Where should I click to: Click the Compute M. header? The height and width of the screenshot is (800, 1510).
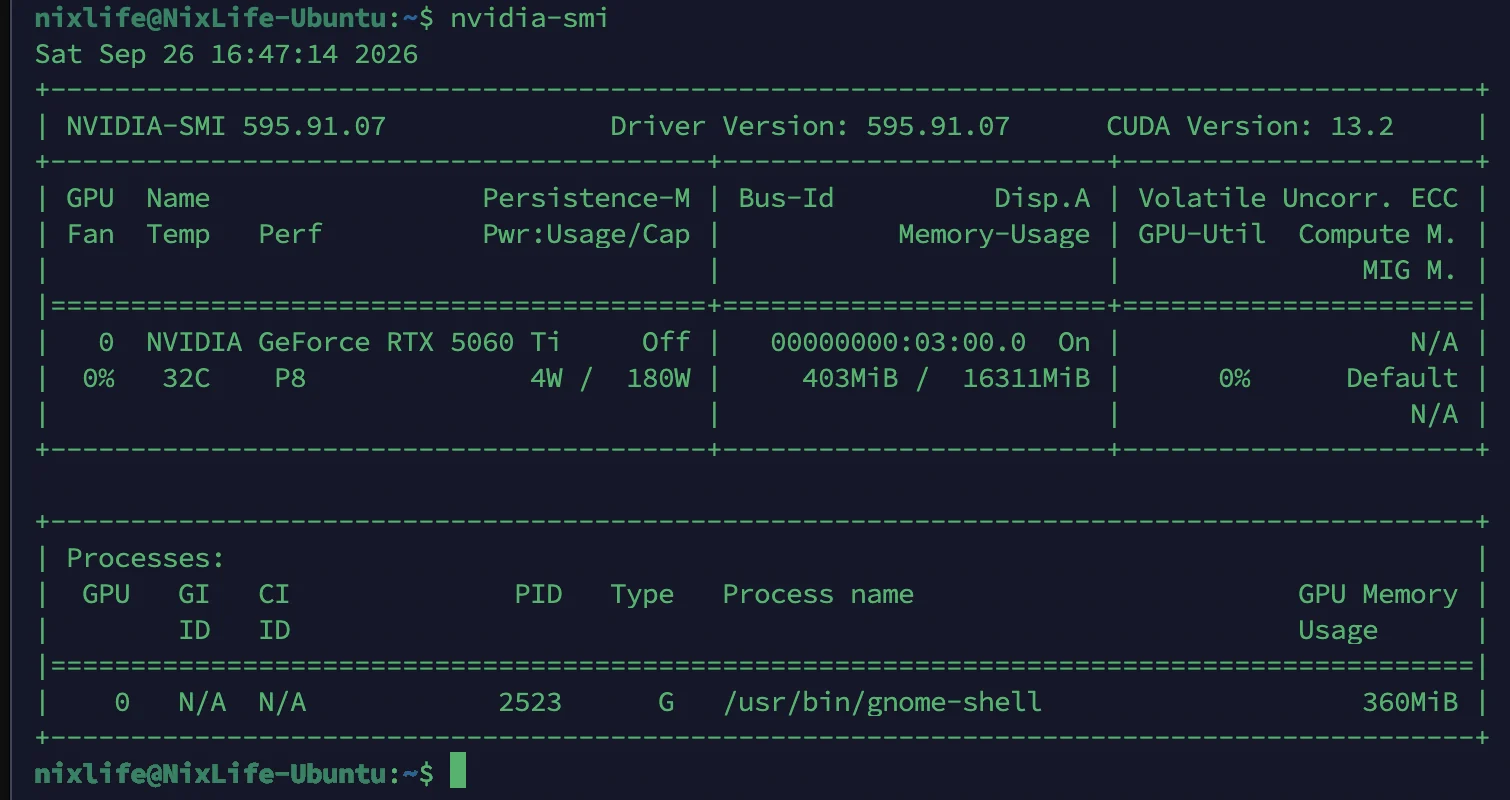tap(1378, 234)
